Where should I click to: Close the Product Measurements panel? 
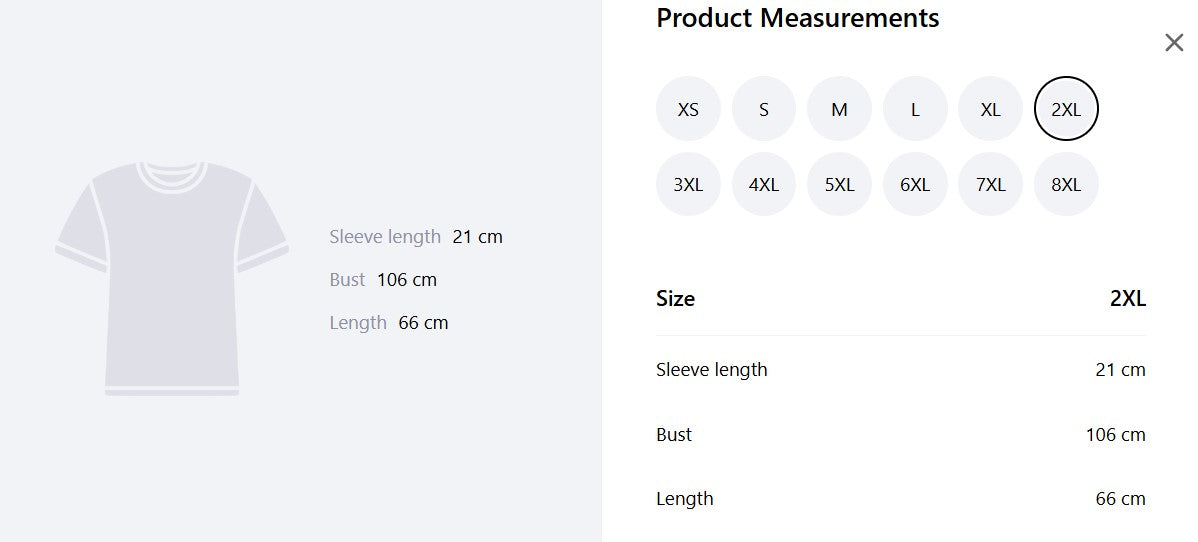1174,43
